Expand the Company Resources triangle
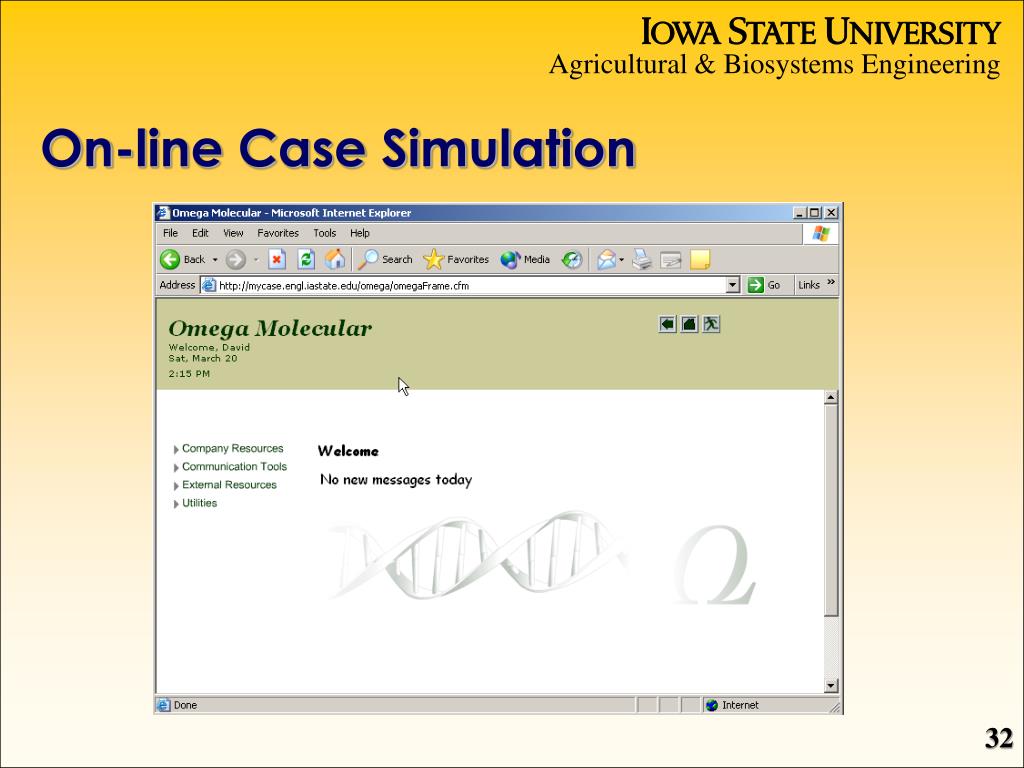Image resolution: width=1024 pixels, height=768 pixels. tap(176, 450)
